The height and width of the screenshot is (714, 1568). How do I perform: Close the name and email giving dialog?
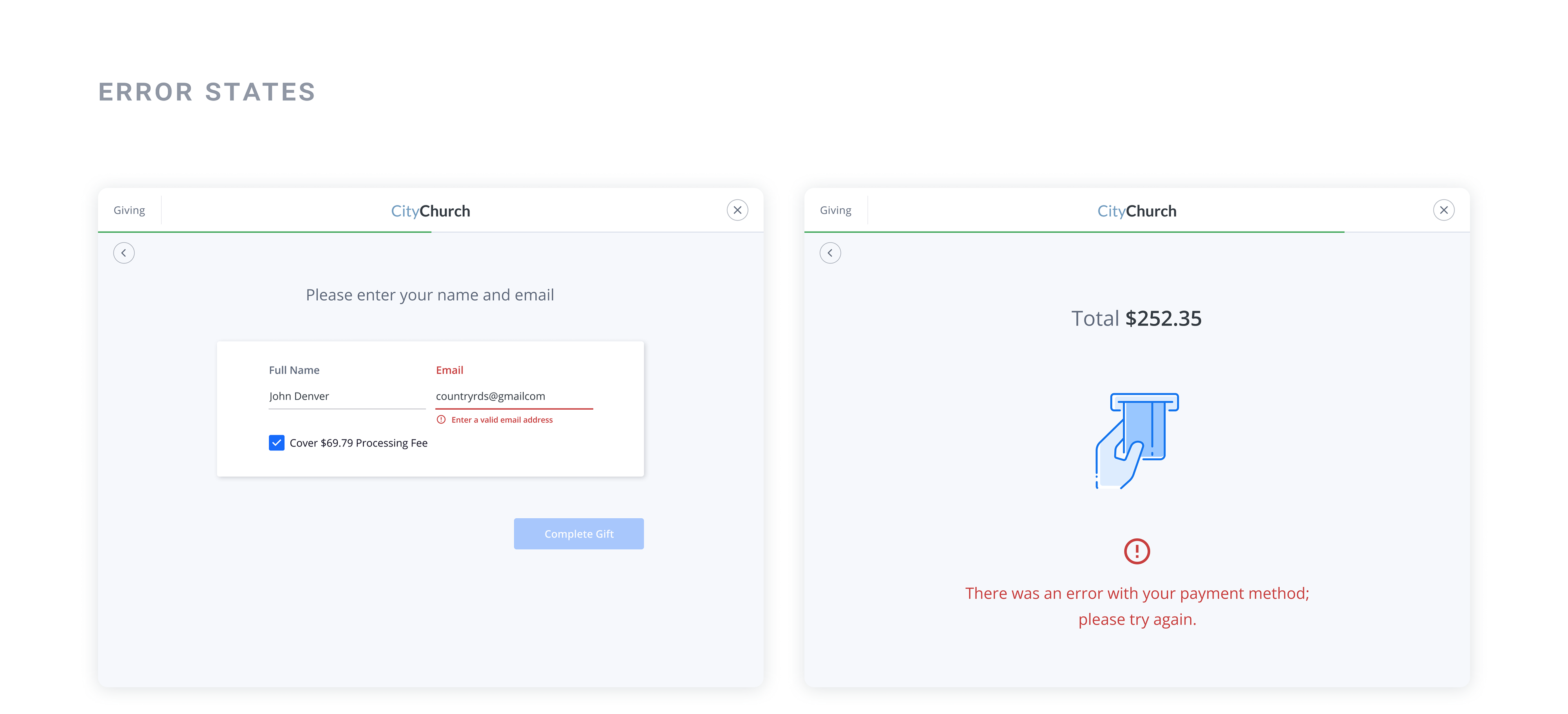coord(737,210)
